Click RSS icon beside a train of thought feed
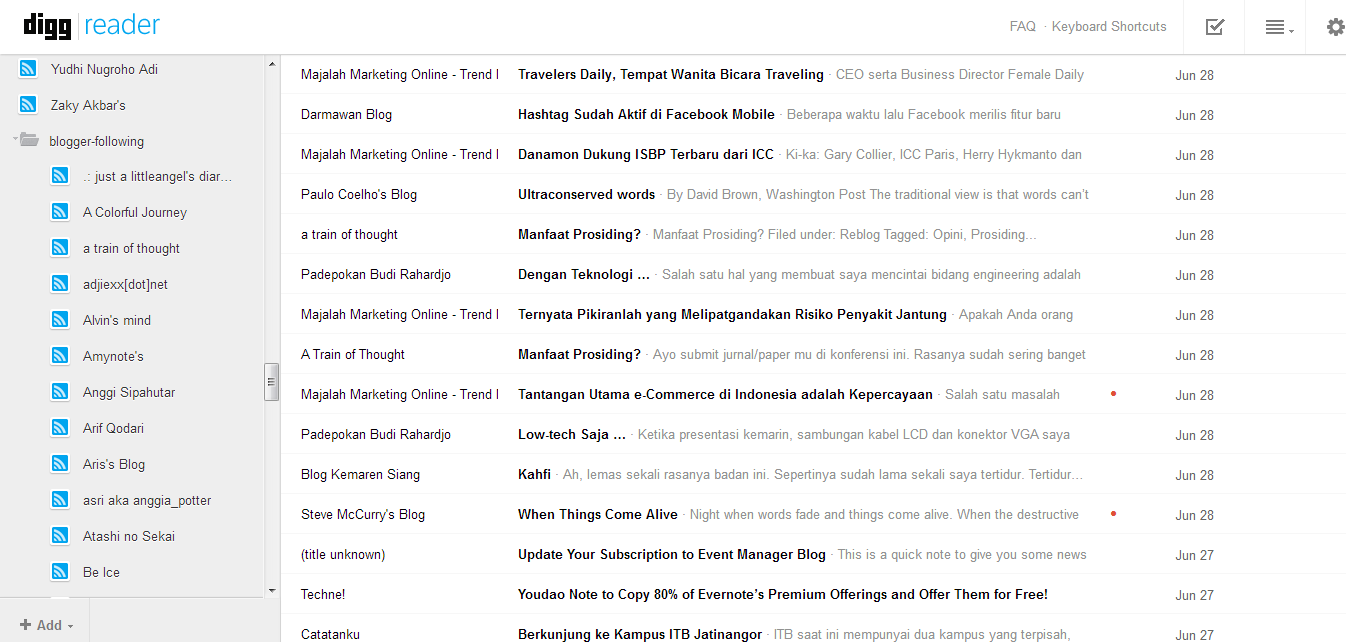 (x=60, y=248)
